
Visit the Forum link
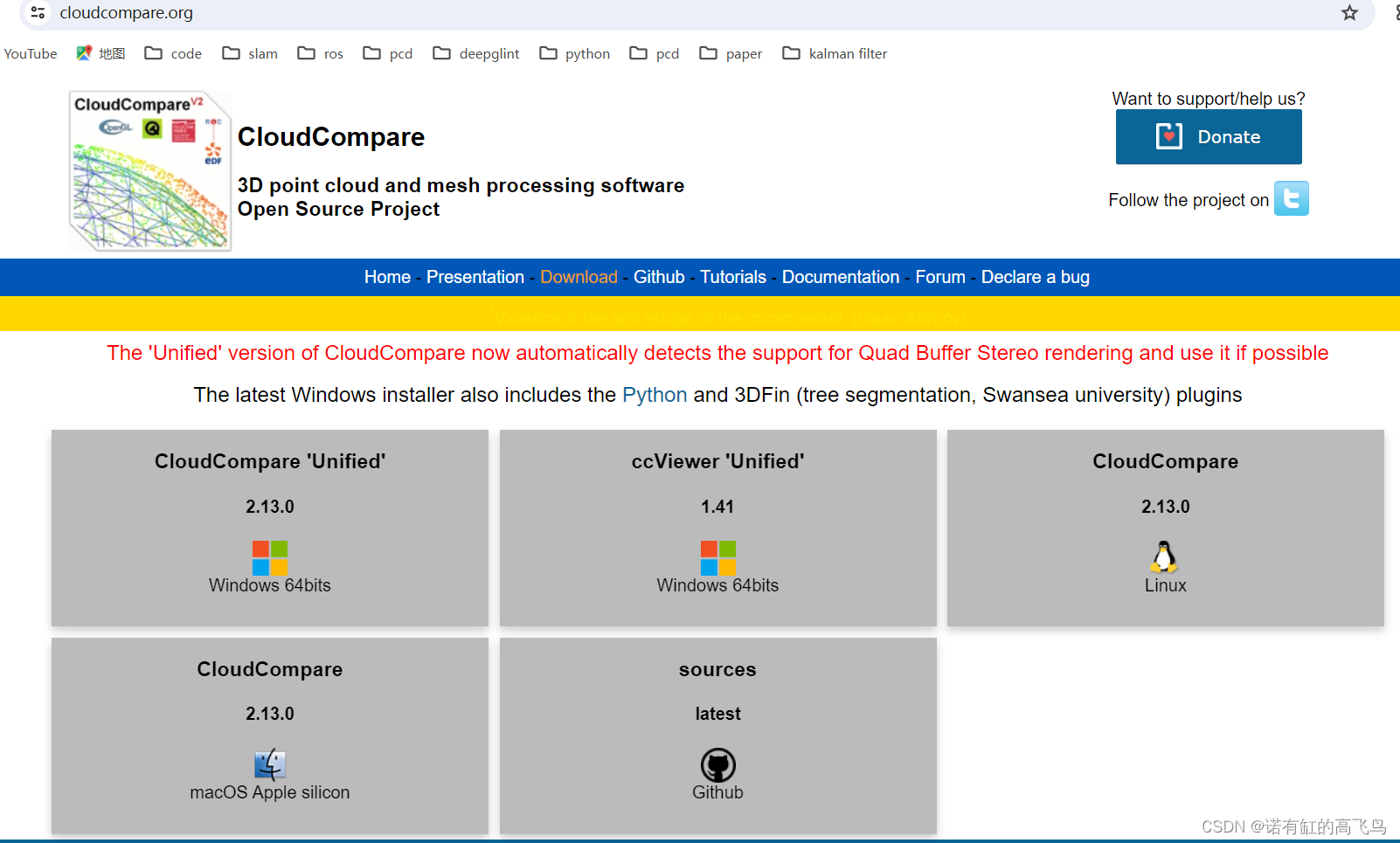pyautogui.click(x=940, y=277)
